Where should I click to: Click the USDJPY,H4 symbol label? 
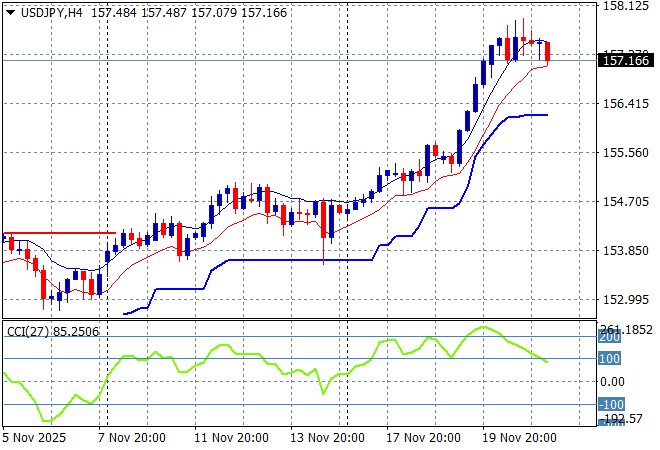pyautogui.click(x=52, y=13)
